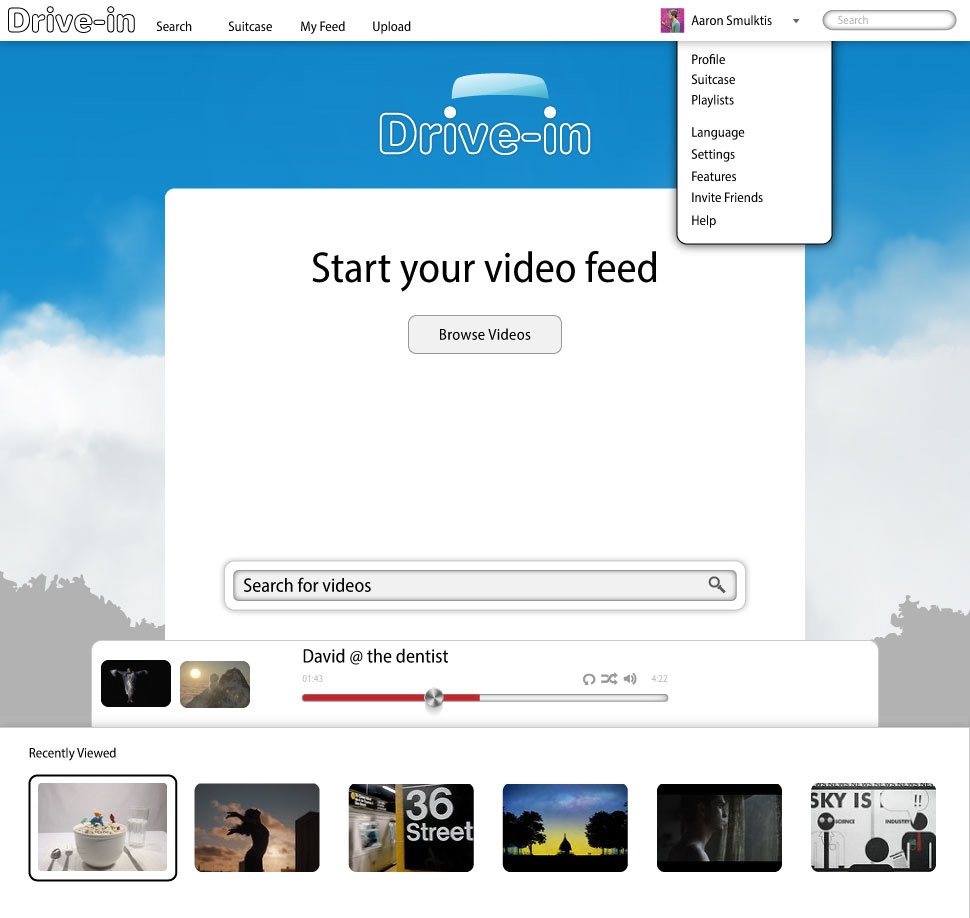Mute the volume speaker icon
Image resolution: width=970 pixels, height=918 pixels.
630,679
